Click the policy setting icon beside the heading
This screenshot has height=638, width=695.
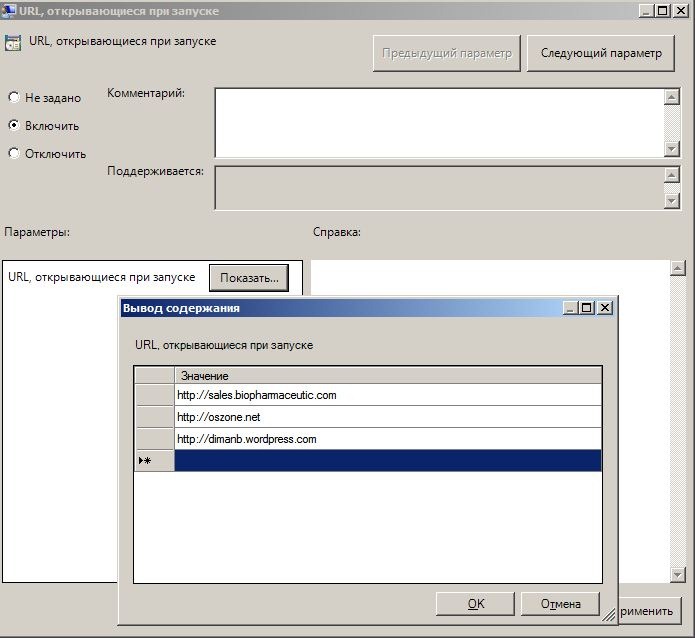tap(13, 43)
